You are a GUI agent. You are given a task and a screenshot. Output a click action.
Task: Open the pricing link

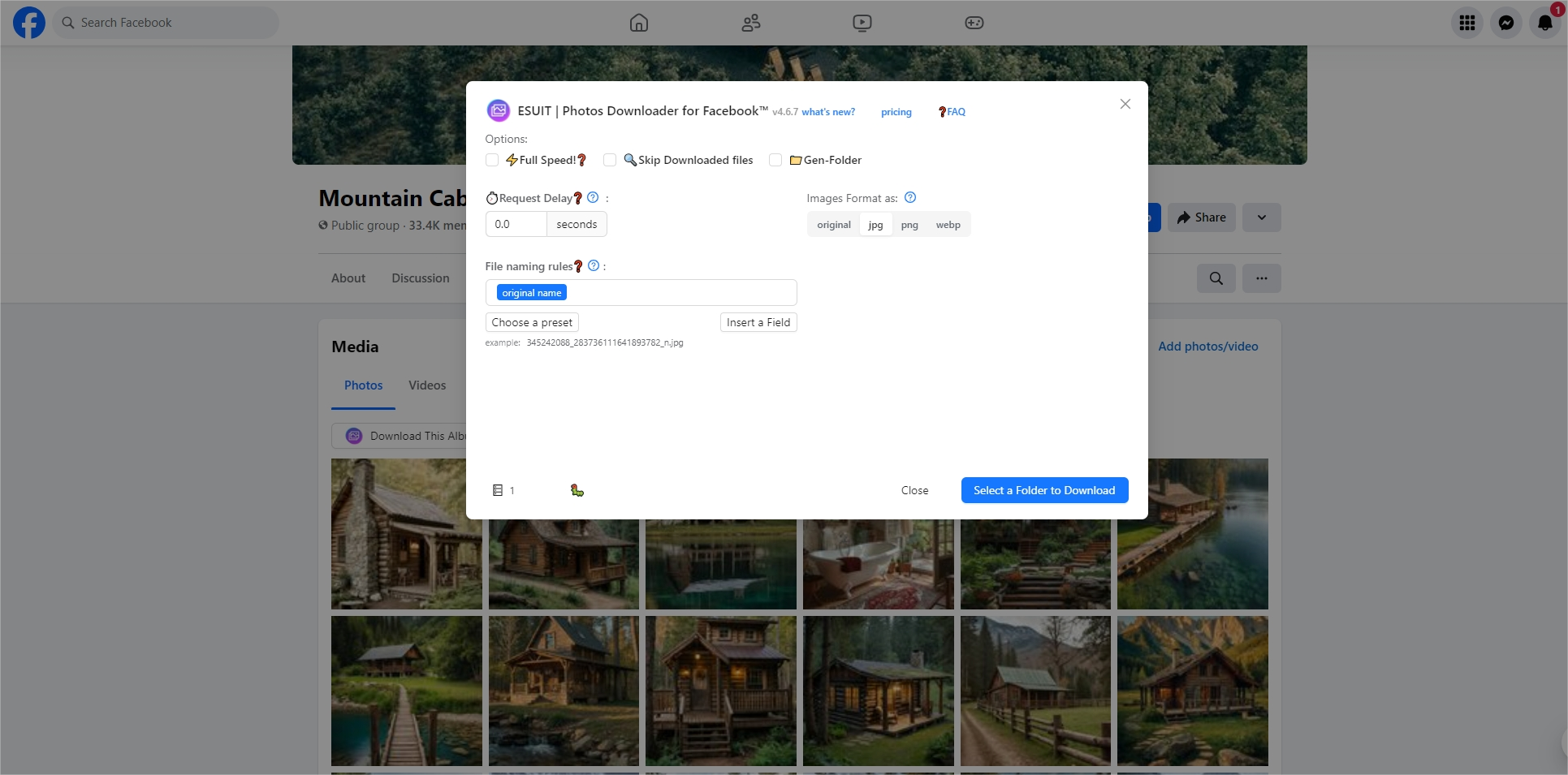point(896,112)
